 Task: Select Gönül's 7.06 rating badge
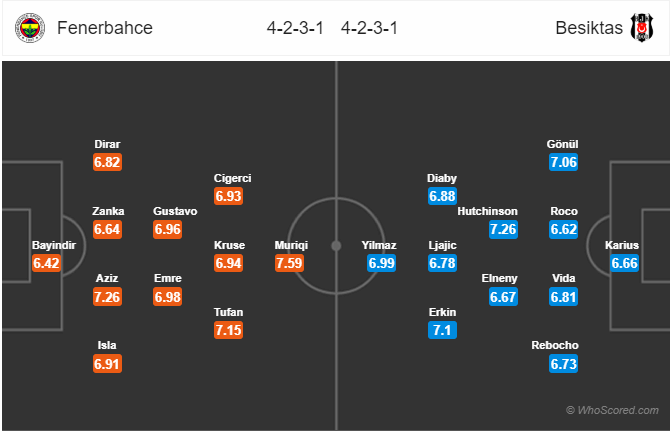[x=564, y=162]
